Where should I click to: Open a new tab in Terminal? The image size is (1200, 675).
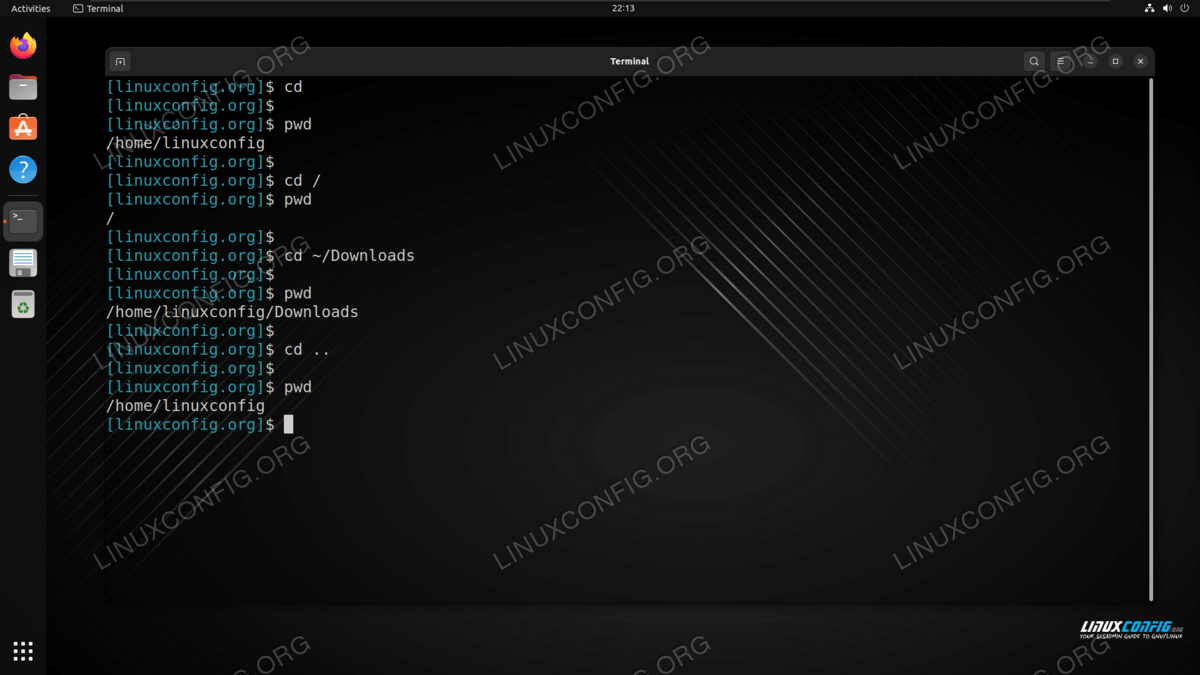click(x=120, y=61)
